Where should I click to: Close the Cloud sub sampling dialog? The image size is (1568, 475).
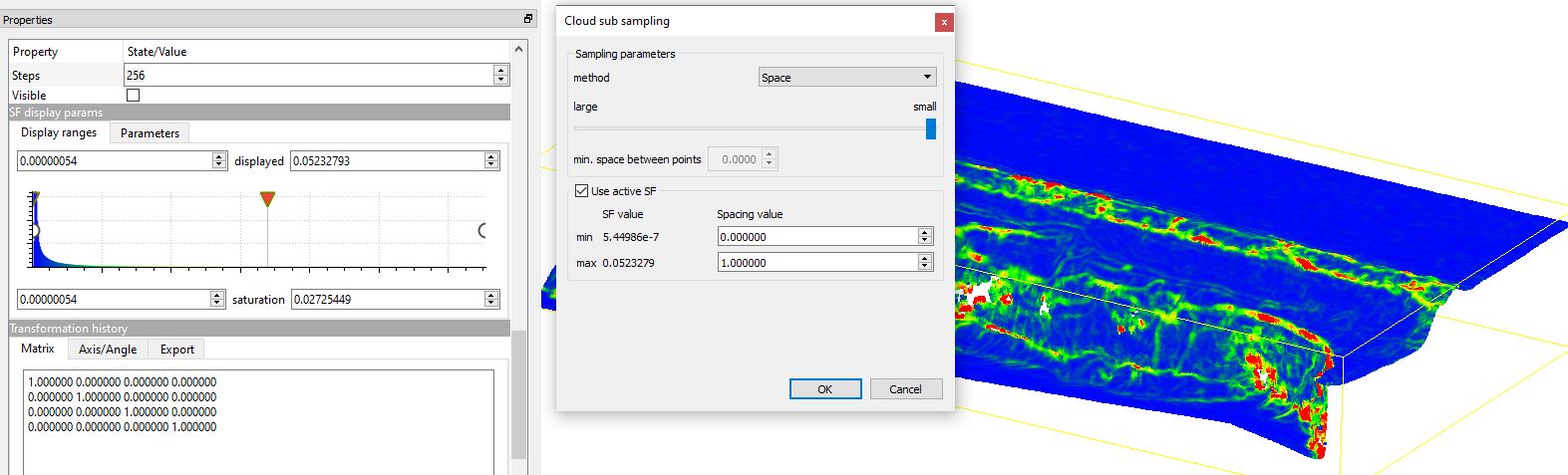[x=944, y=22]
